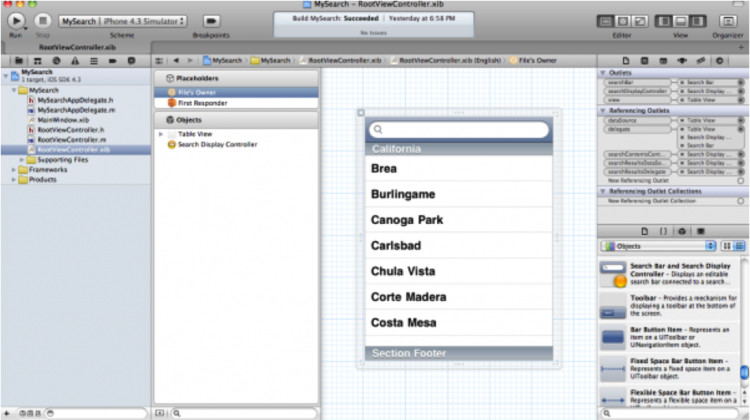Click RootViewController.xib (English) in the jump bar

[x=446, y=61]
